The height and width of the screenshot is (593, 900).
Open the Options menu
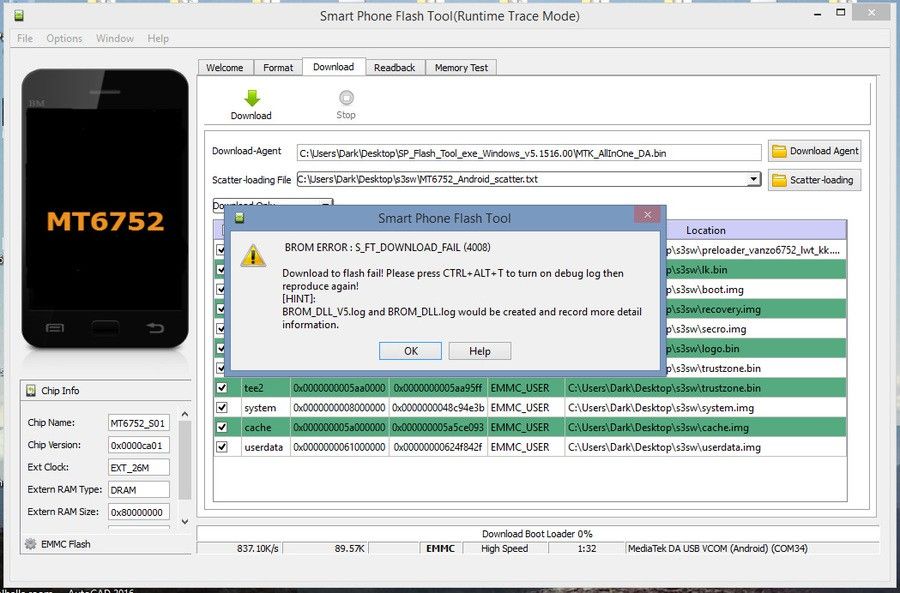tap(64, 38)
